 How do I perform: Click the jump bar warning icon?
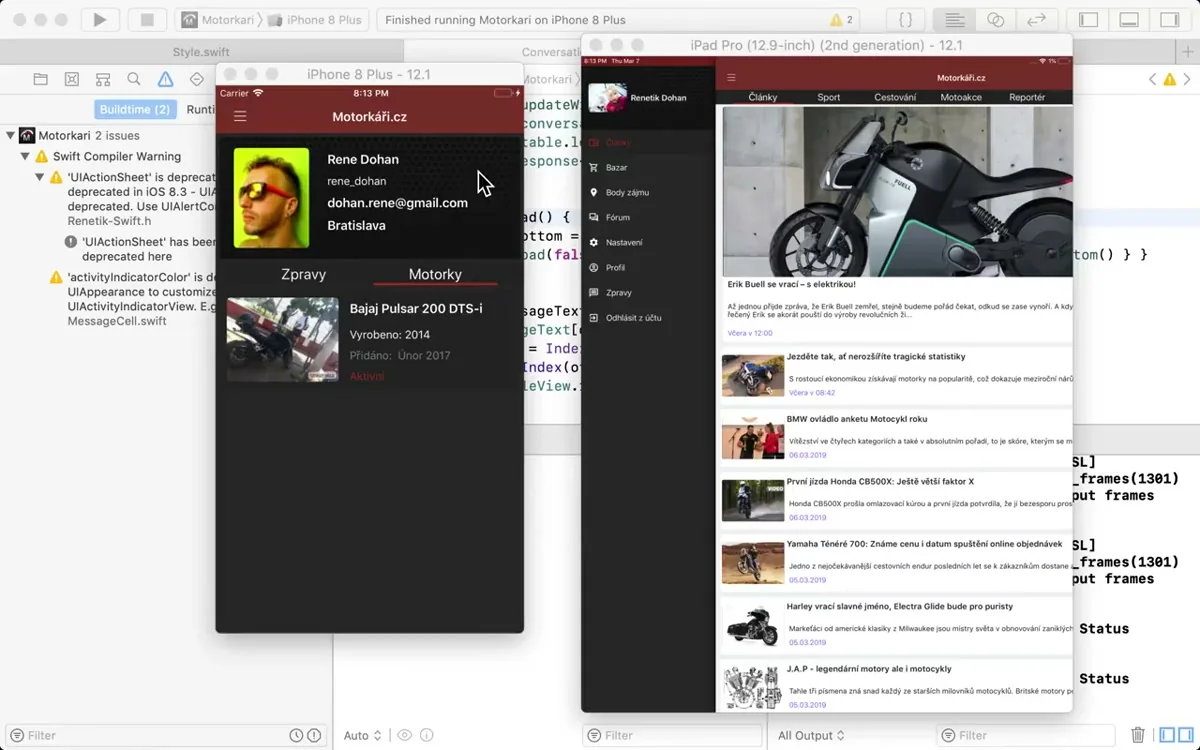point(1169,79)
